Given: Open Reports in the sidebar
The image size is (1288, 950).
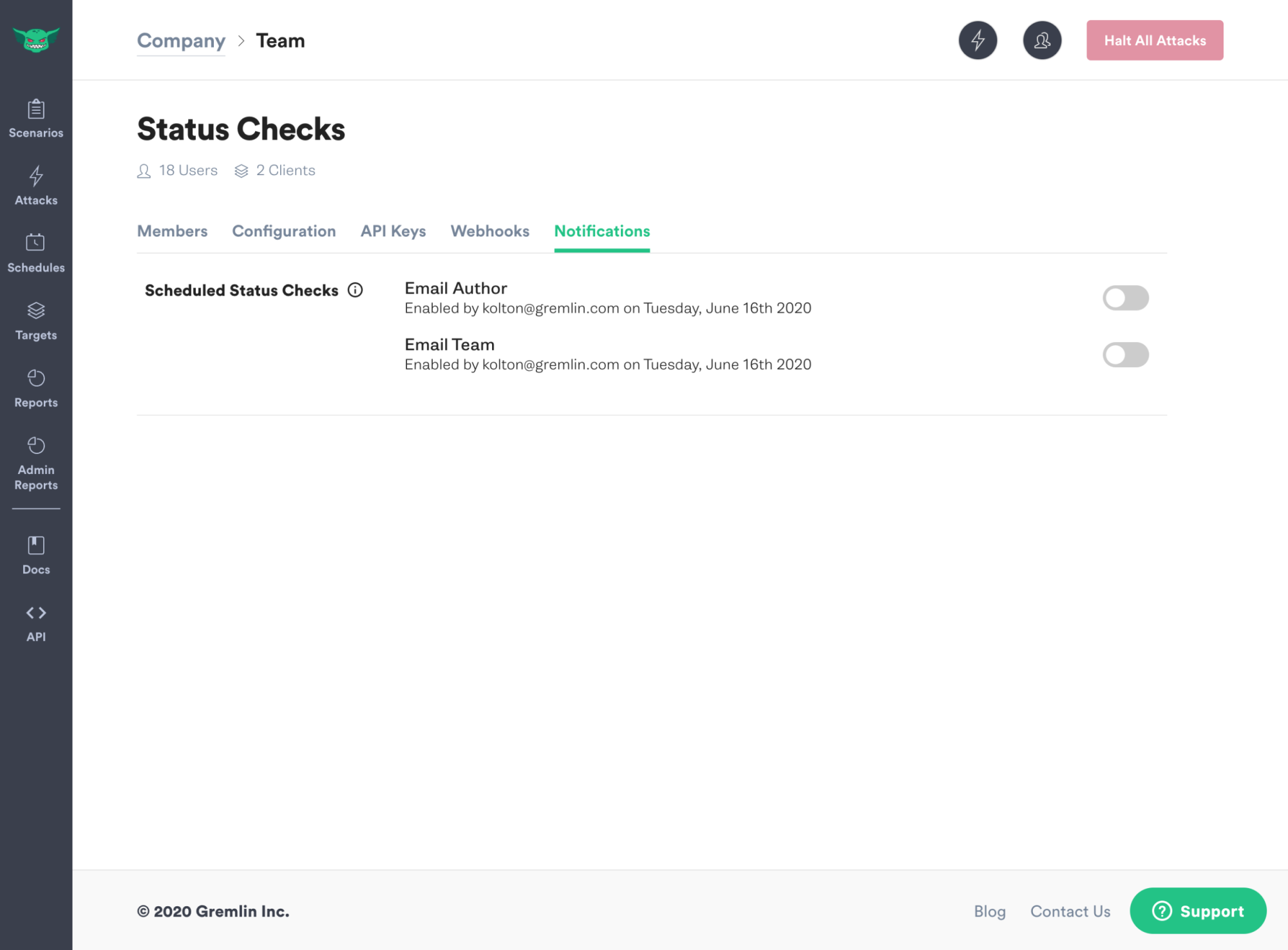Looking at the screenshot, I should click(36, 389).
